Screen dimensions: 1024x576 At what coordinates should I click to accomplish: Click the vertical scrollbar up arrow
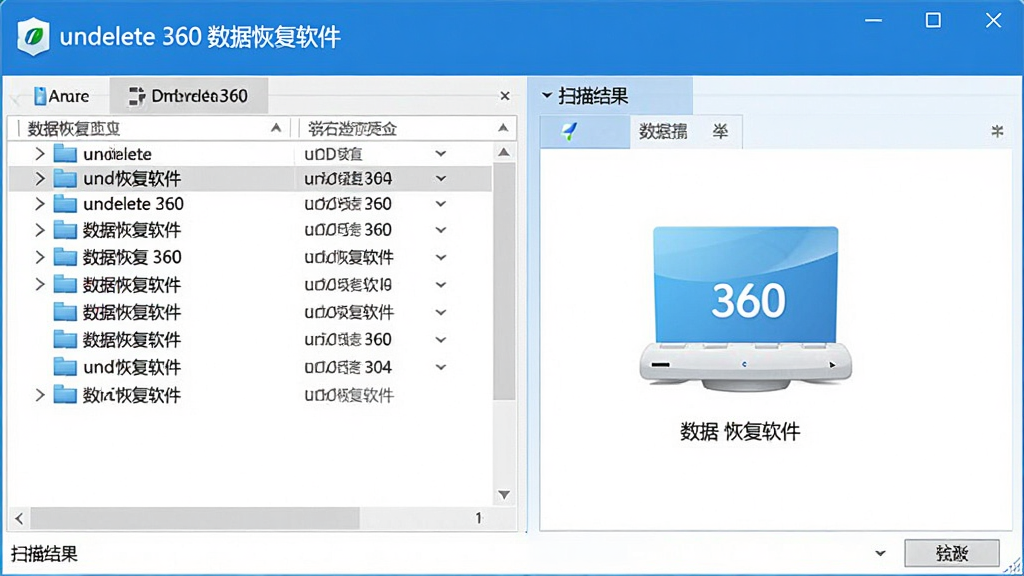pyautogui.click(x=504, y=152)
